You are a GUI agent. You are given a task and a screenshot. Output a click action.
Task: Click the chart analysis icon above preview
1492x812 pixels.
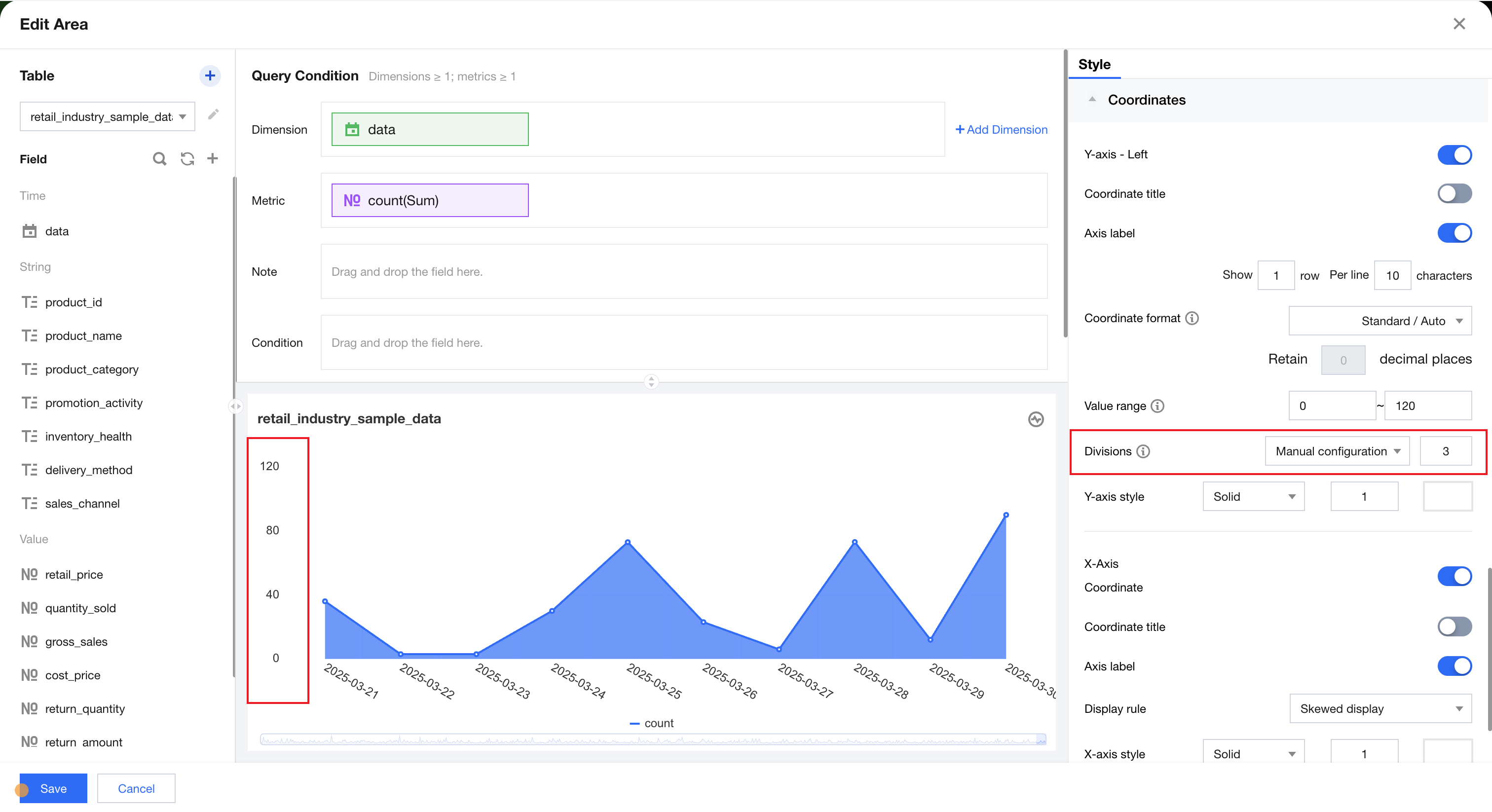pos(1036,419)
